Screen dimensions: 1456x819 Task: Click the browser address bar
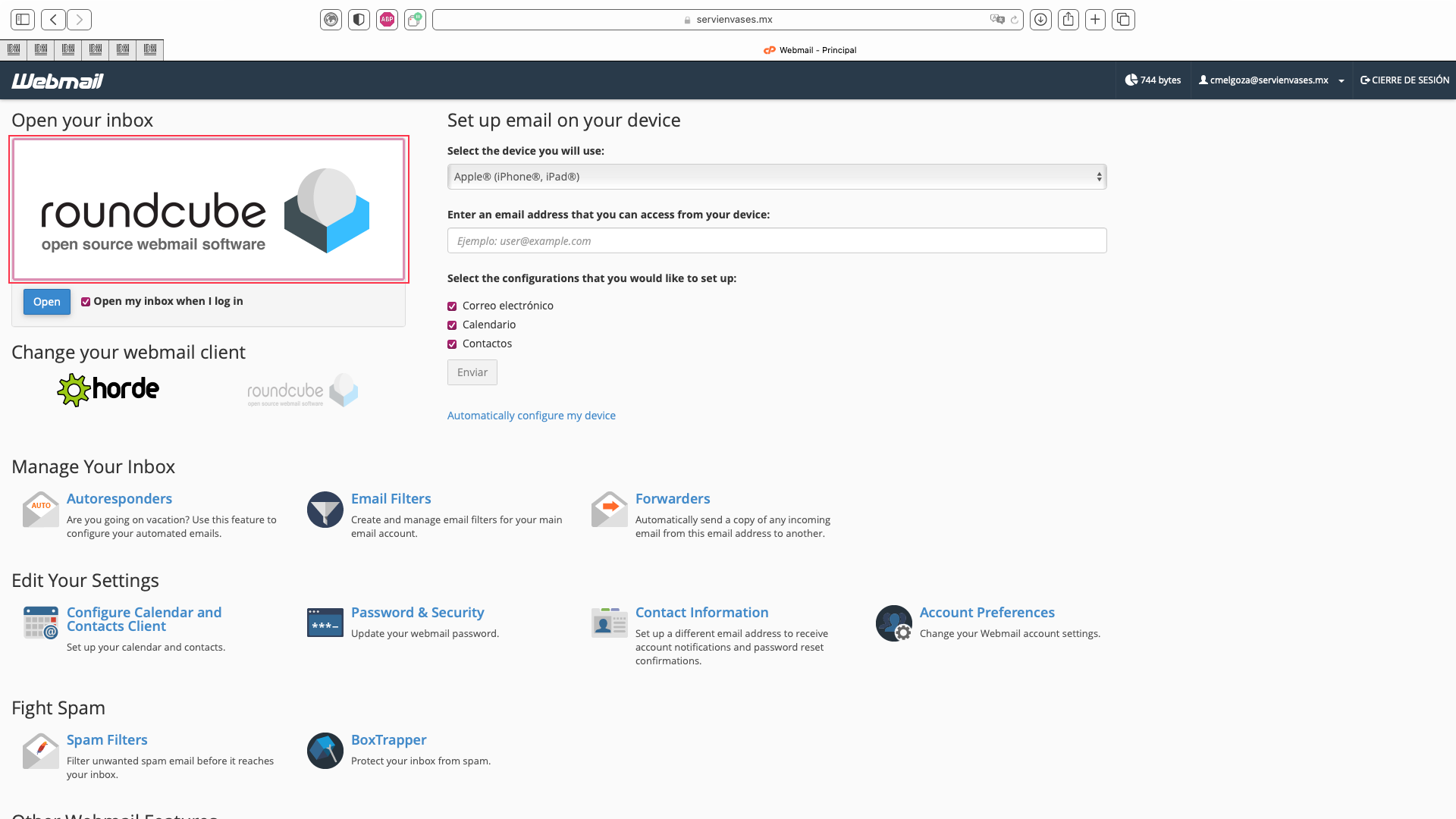click(x=728, y=20)
